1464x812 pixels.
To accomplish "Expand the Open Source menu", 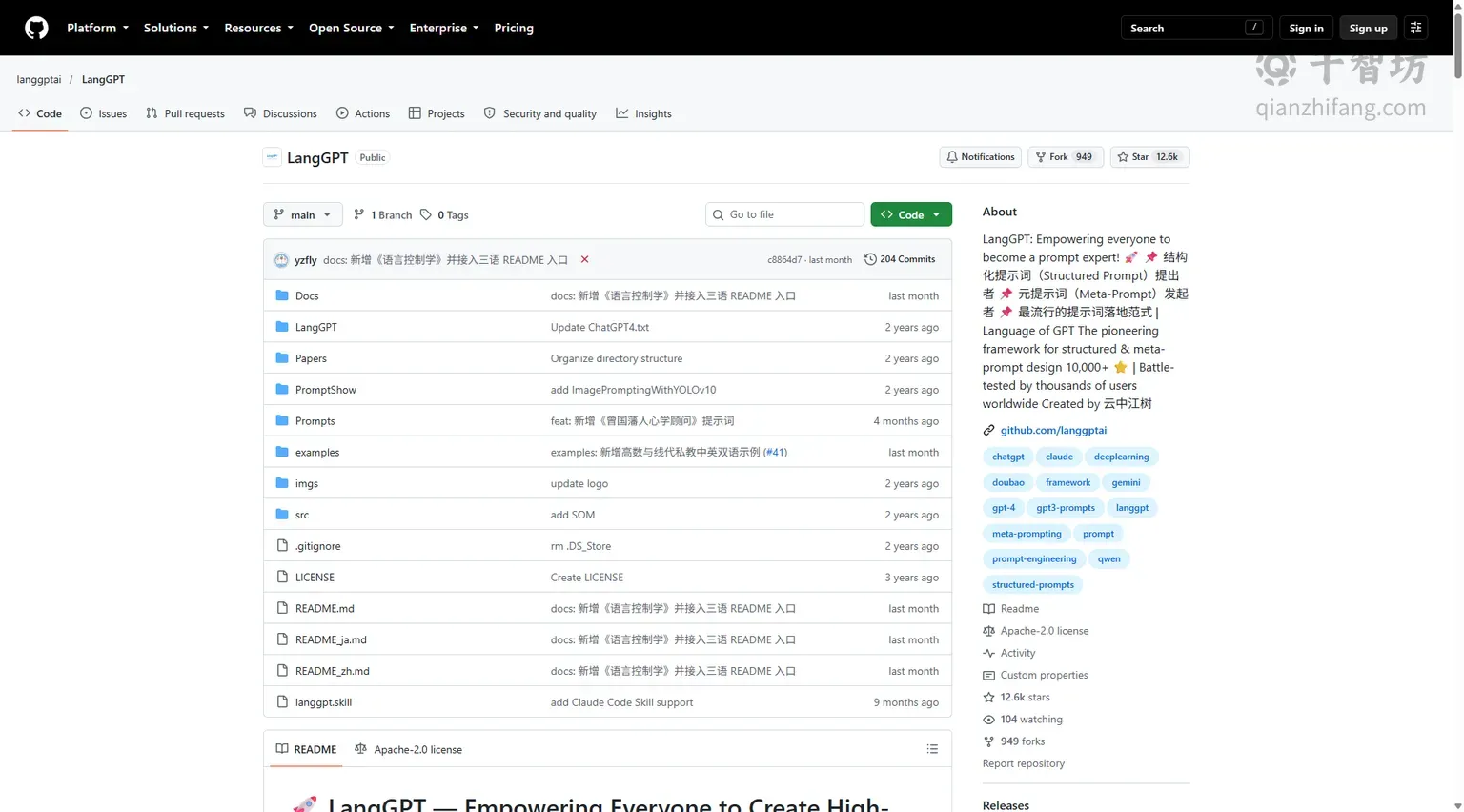I will click(x=351, y=28).
